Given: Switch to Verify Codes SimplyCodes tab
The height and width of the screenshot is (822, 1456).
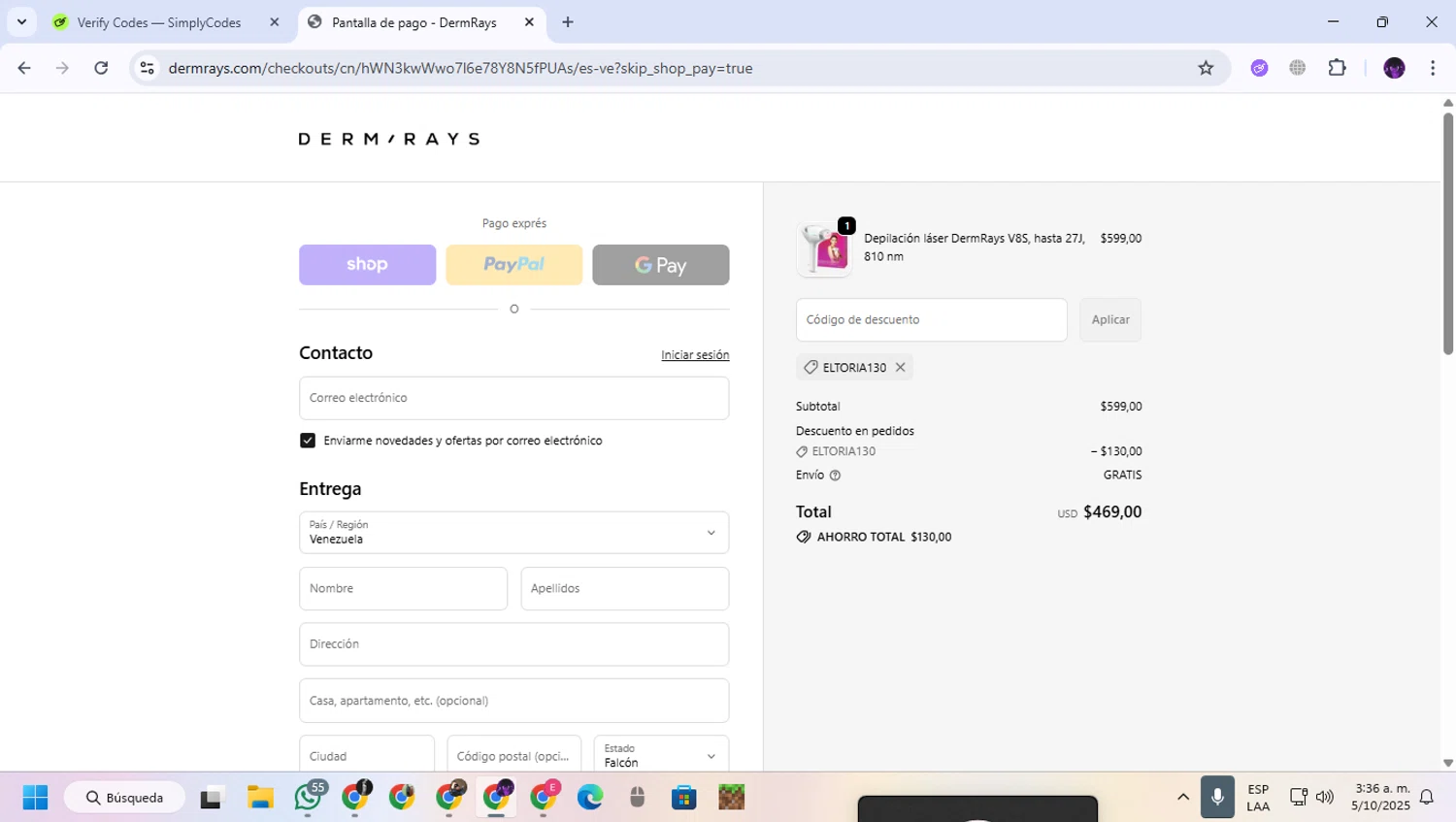Looking at the screenshot, I should click(159, 22).
